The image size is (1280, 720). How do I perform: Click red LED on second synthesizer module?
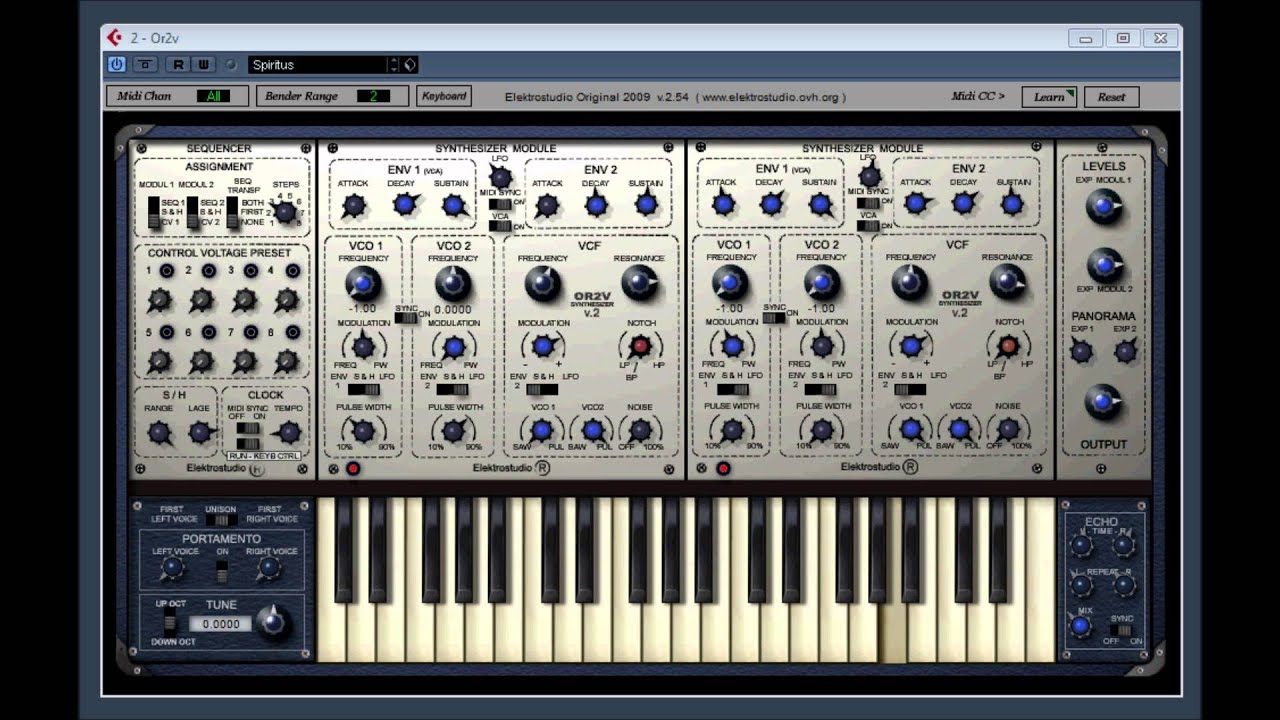coord(723,468)
